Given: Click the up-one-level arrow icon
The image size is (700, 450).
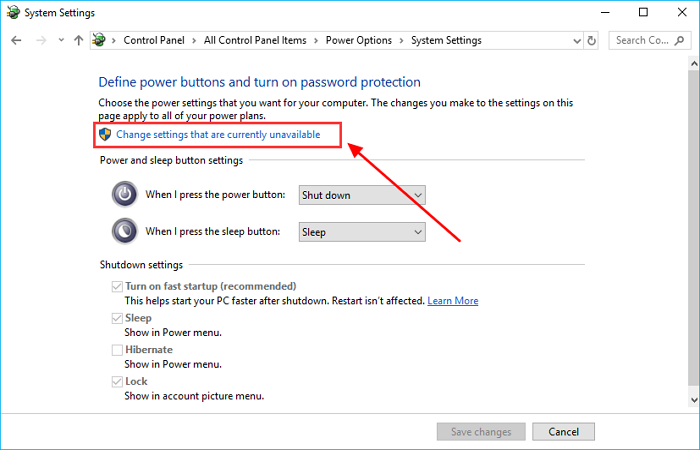Looking at the screenshot, I should tap(79, 41).
